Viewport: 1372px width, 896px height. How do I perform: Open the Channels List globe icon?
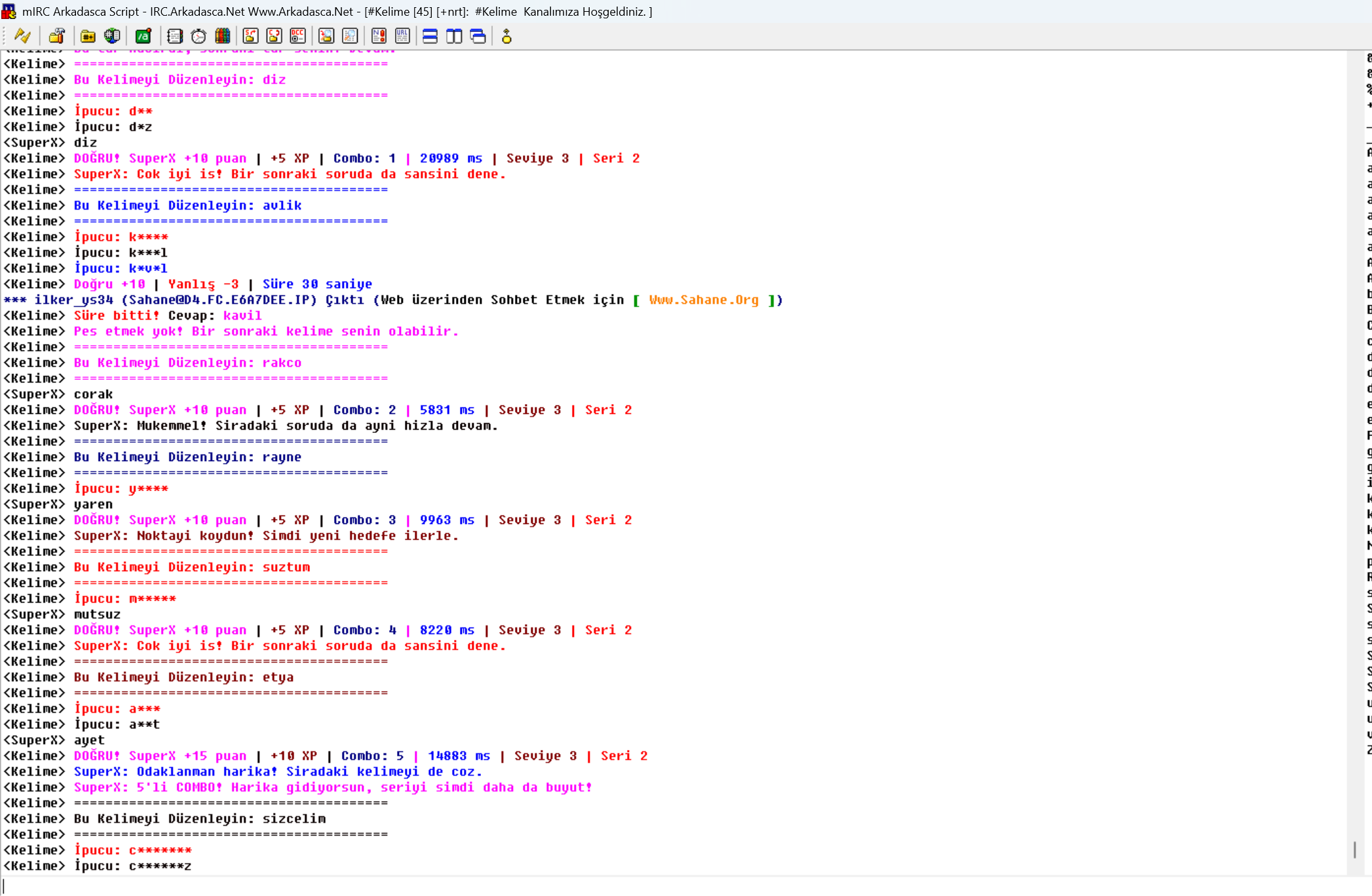[112, 36]
